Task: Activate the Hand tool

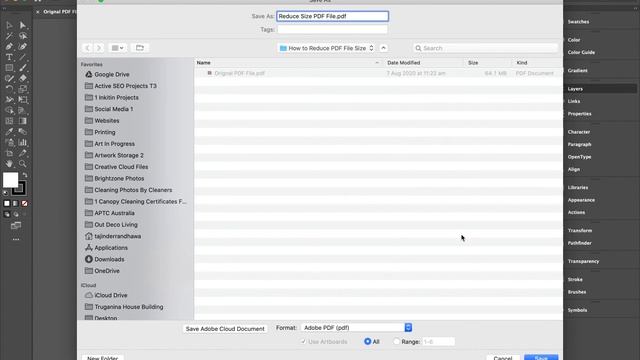Action: [x=9, y=164]
